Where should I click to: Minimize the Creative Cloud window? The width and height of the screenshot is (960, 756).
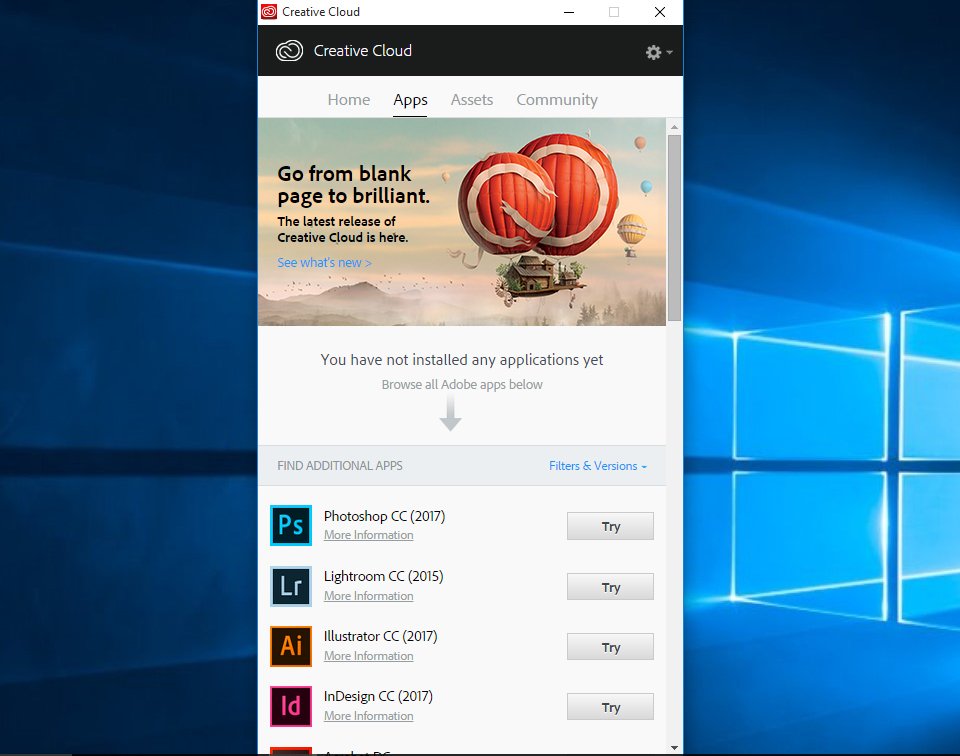coord(569,12)
